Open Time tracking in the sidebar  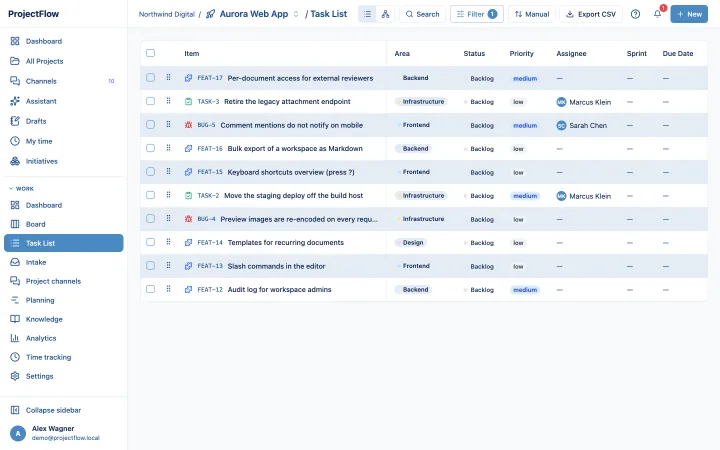tap(63, 357)
